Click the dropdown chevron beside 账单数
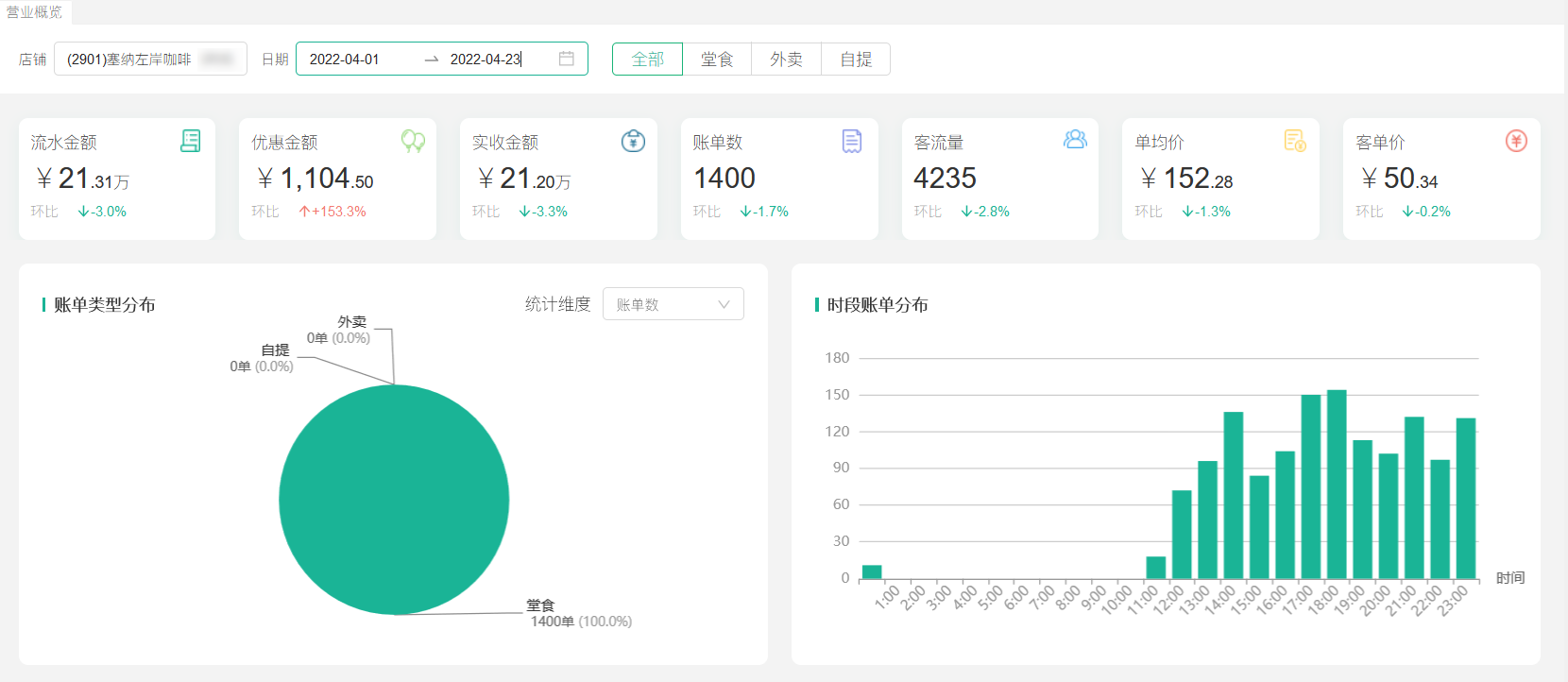Image resolution: width=1568 pixels, height=682 pixels. (x=724, y=304)
